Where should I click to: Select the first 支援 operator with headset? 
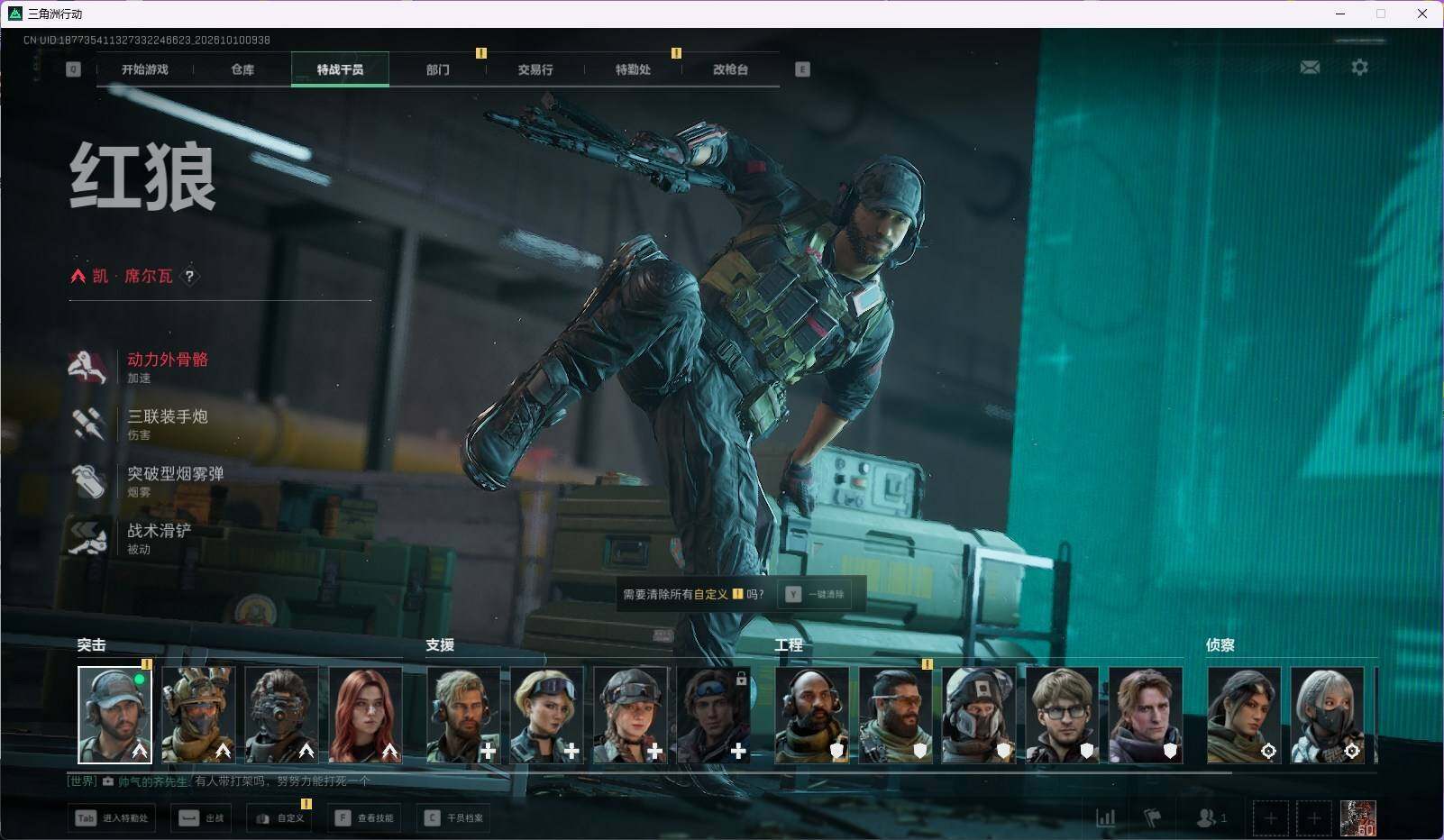[x=463, y=715]
